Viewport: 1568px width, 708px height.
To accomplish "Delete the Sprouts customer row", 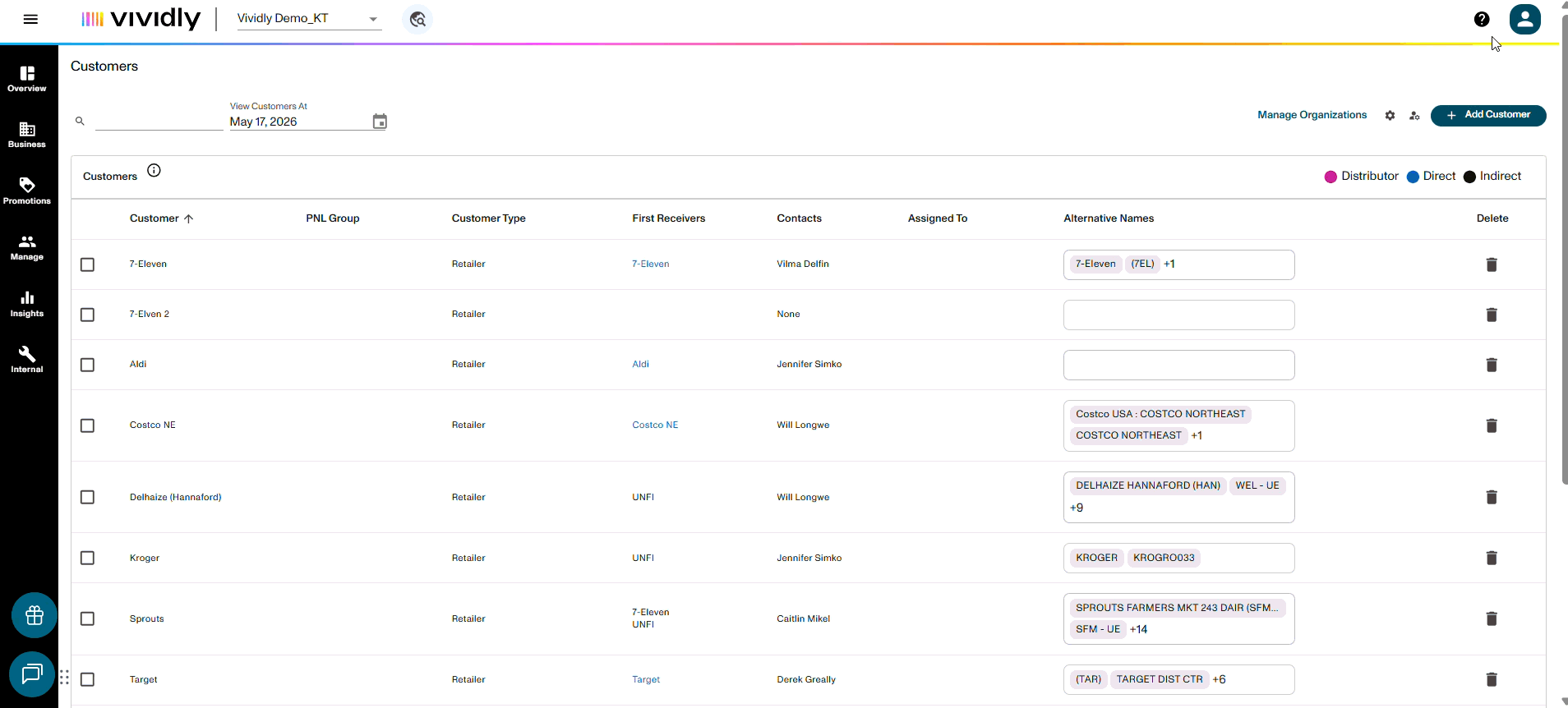I will tap(1492, 618).
